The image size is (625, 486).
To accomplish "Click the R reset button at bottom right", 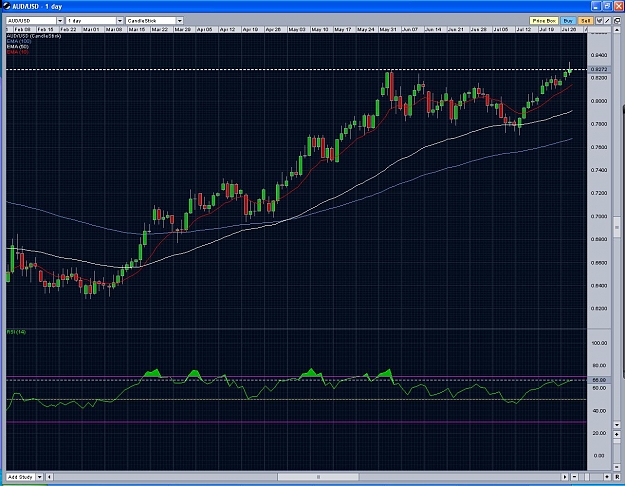I will pos(617,477).
